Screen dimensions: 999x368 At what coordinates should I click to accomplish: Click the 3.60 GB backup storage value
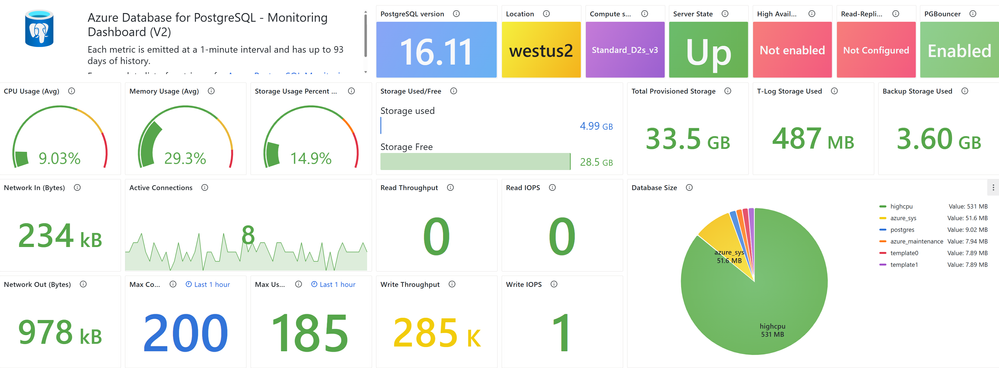[938, 139]
